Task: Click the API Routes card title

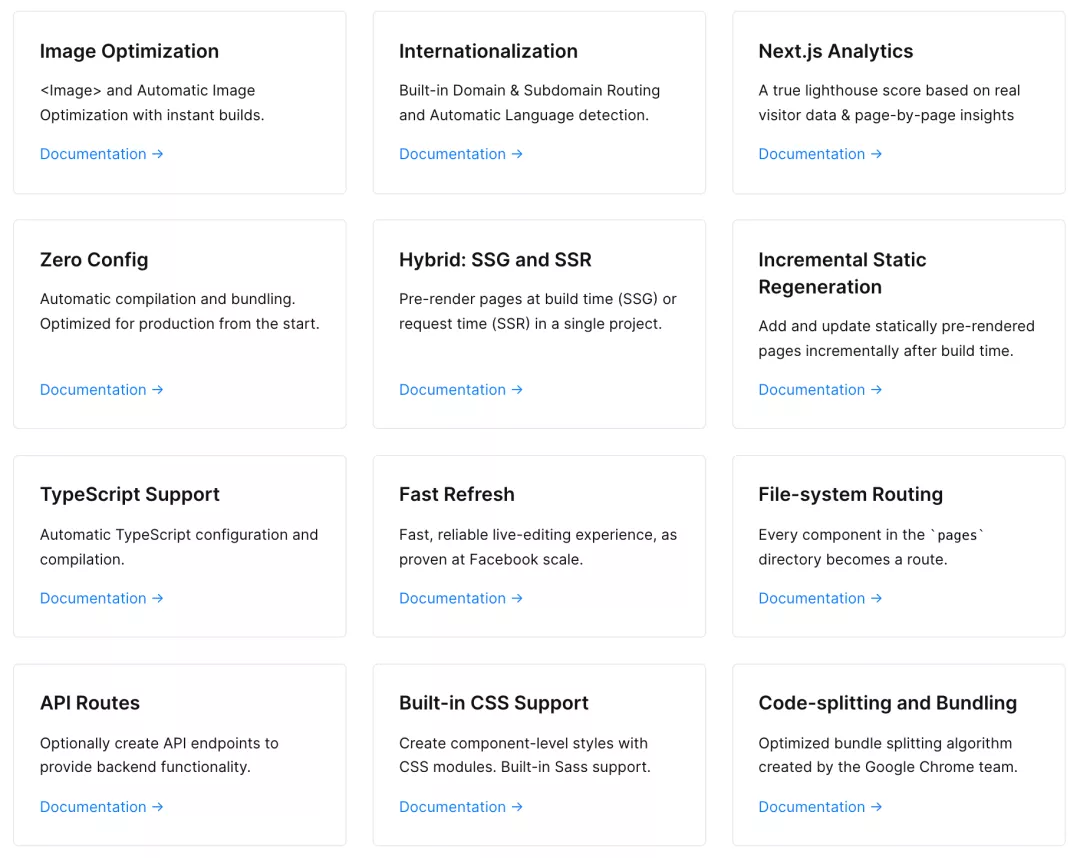Action: click(90, 703)
